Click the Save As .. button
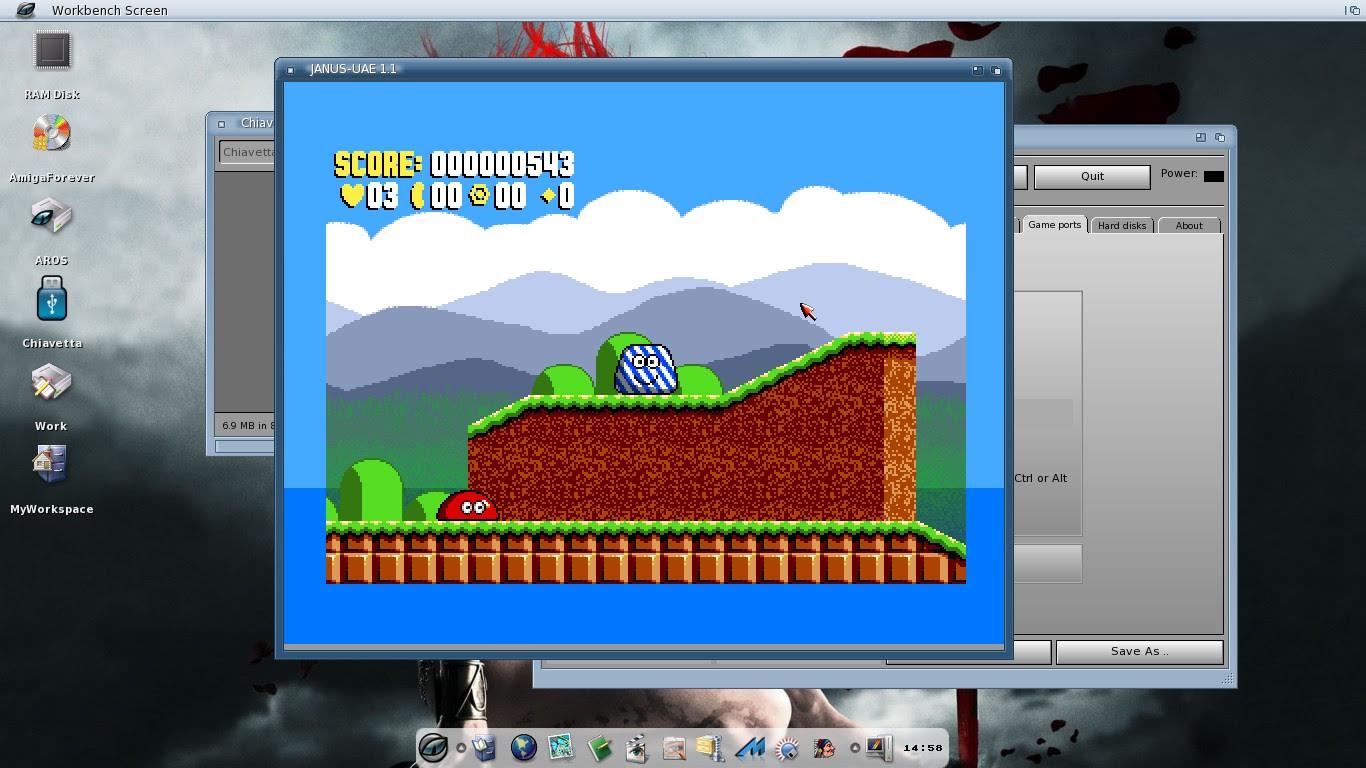Screen dimensions: 1366x768 (x=1139, y=651)
